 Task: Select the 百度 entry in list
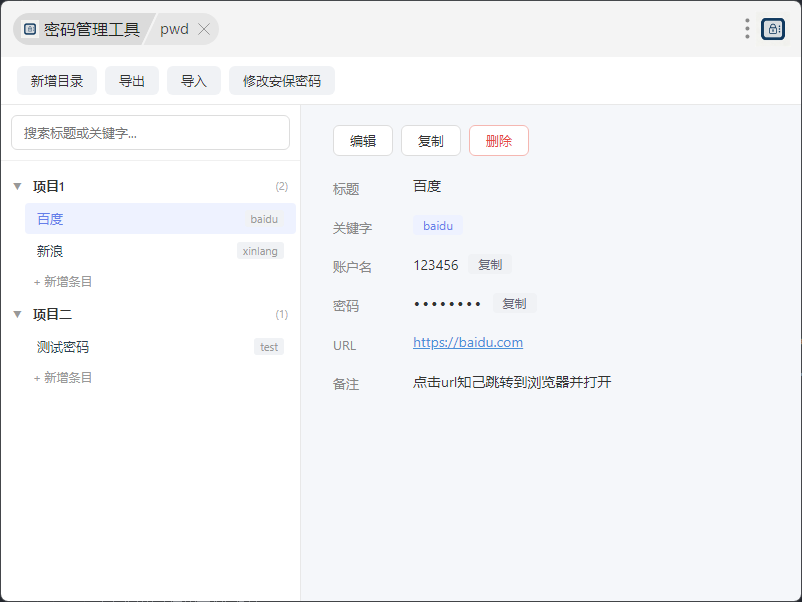click(160, 219)
